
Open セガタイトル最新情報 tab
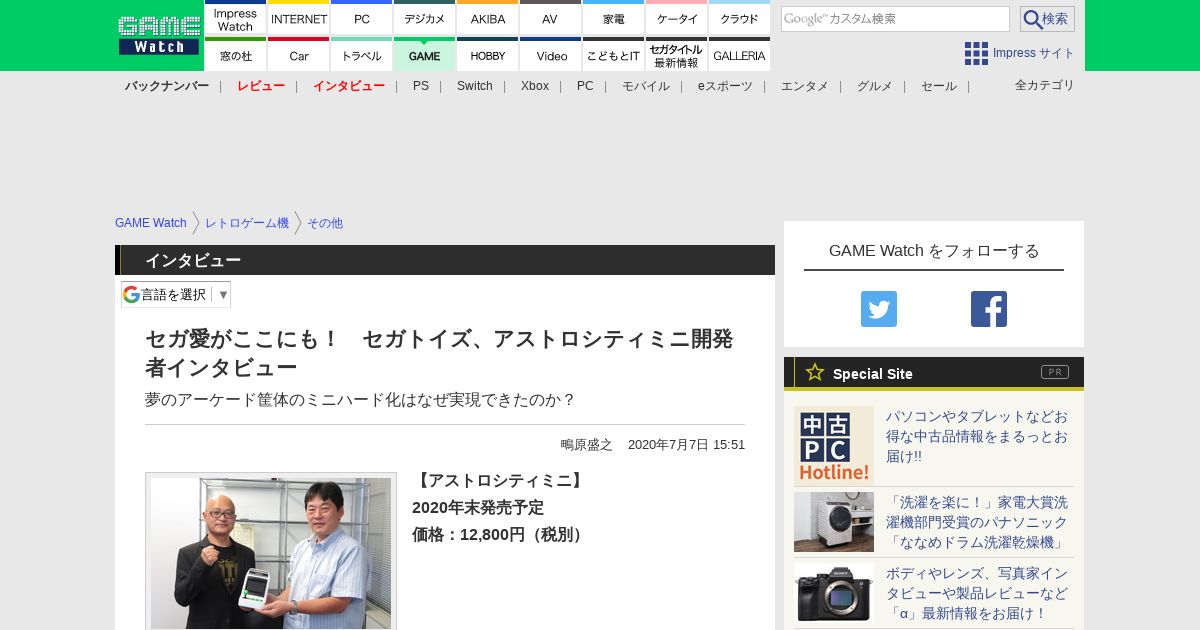click(x=676, y=54)
